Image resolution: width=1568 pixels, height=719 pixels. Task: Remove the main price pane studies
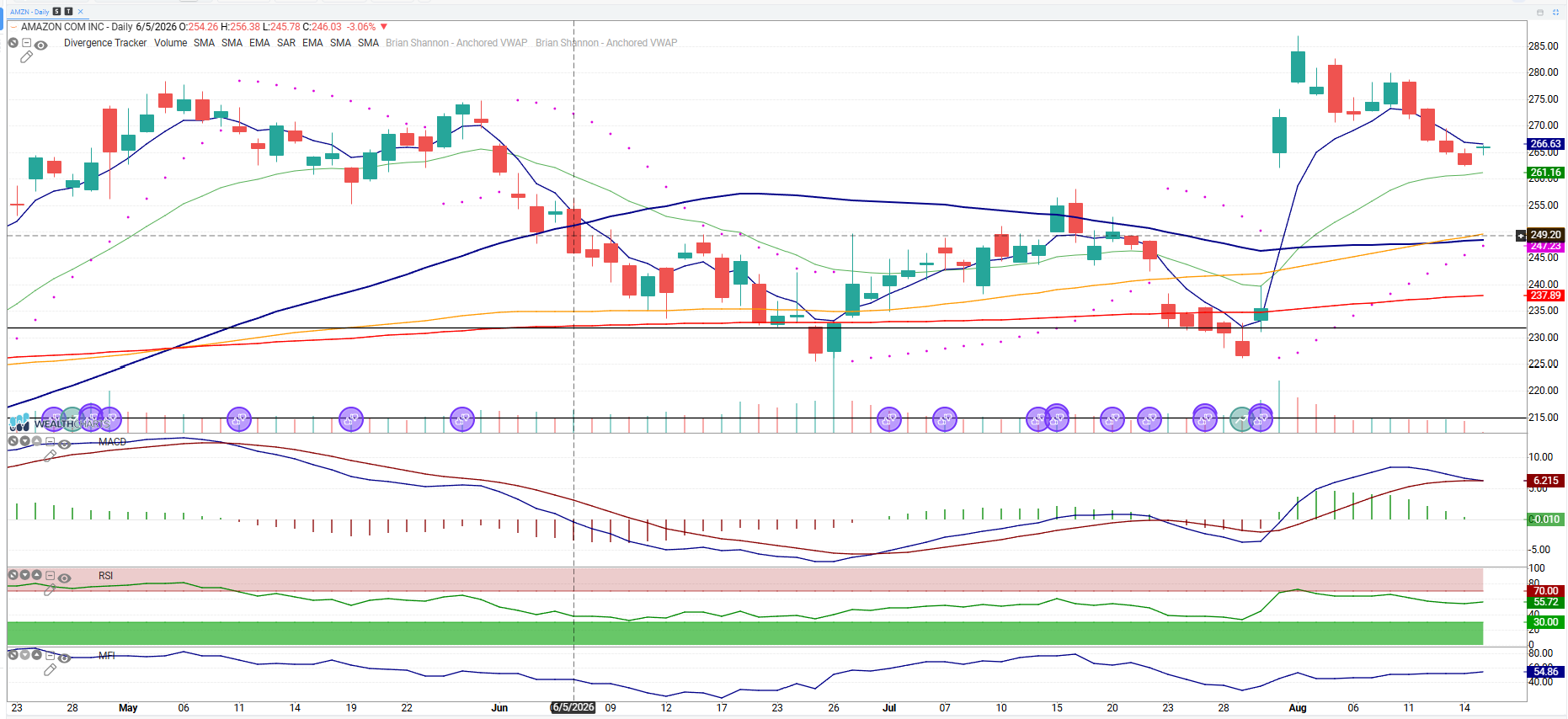(x=13, y=43)
